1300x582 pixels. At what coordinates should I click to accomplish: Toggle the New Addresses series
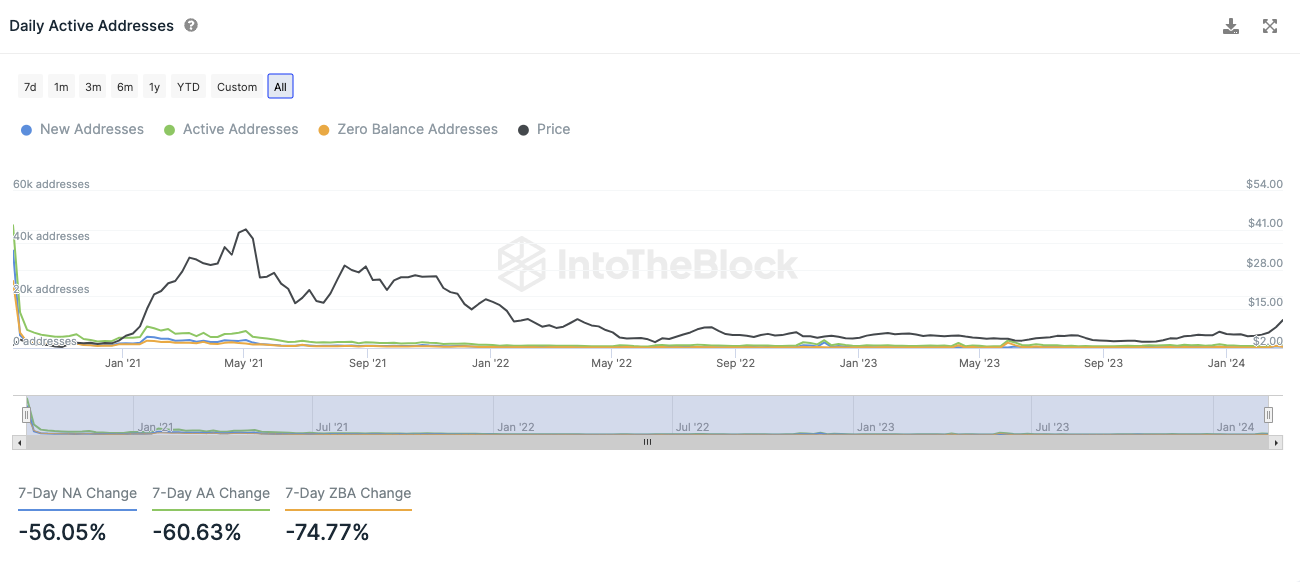pos(82,129)
